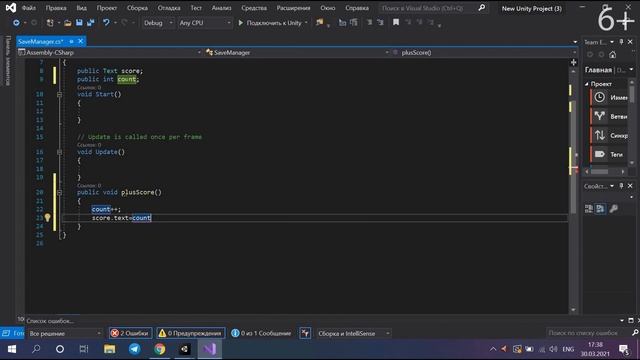Image resolution: width=640 pixels, height=360 pixels.
Task: Toggle the 0 из 1 Сообщение messages filter
Action: (x=261, y=333)
